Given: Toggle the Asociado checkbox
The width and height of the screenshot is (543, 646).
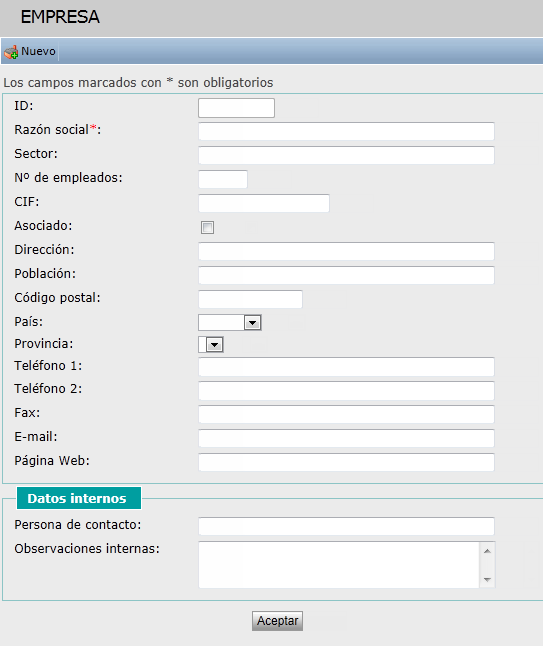Looking at the screenshot, I should pos(207,227).
